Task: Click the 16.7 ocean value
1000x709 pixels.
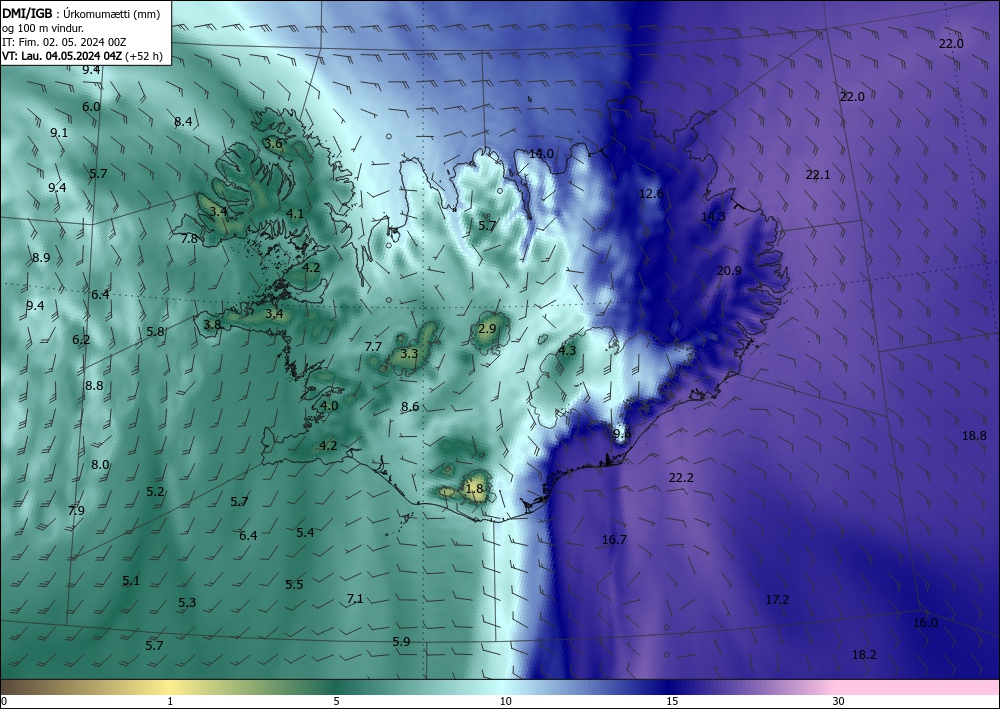Action: tap(614, 539)
